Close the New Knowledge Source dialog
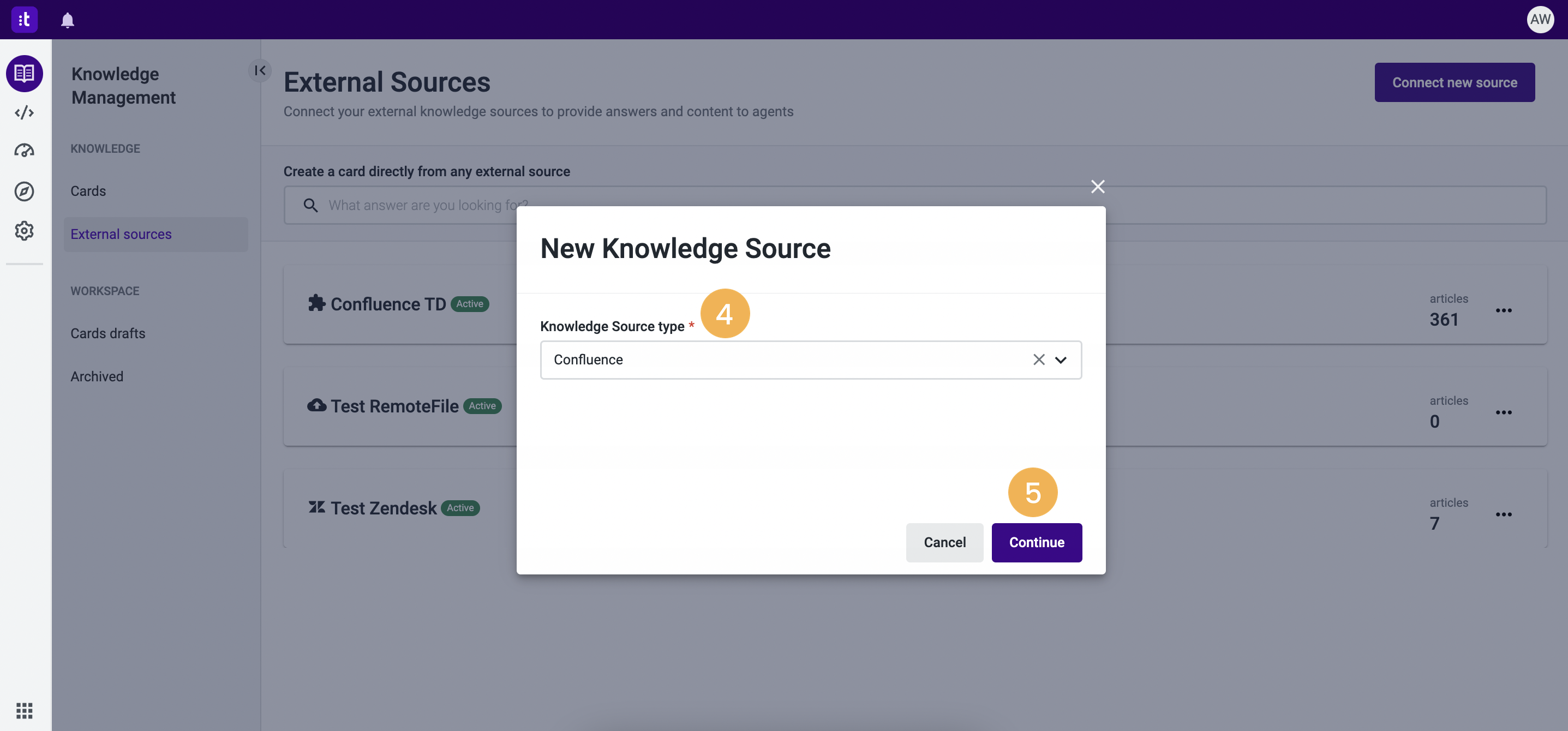 (x=1098, y=186)
